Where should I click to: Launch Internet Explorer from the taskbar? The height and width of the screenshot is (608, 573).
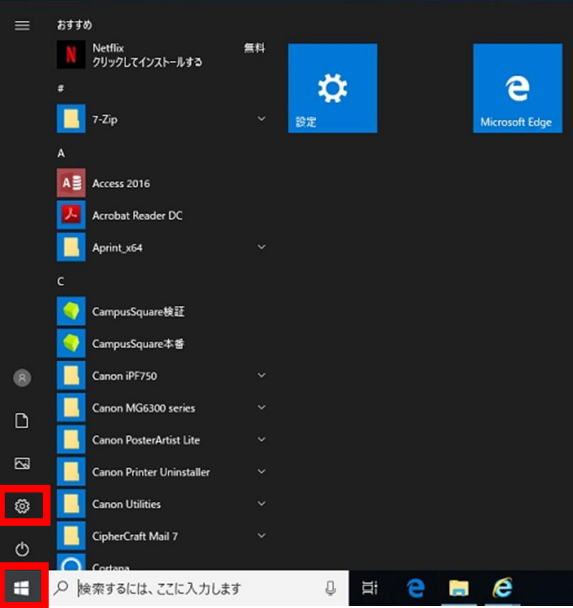coord(503,588)
